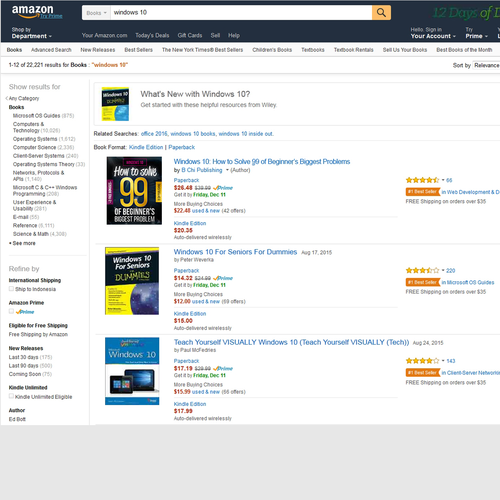
Task: Check Ship to Indonesia checkbox
Action: tap(11, 289)
